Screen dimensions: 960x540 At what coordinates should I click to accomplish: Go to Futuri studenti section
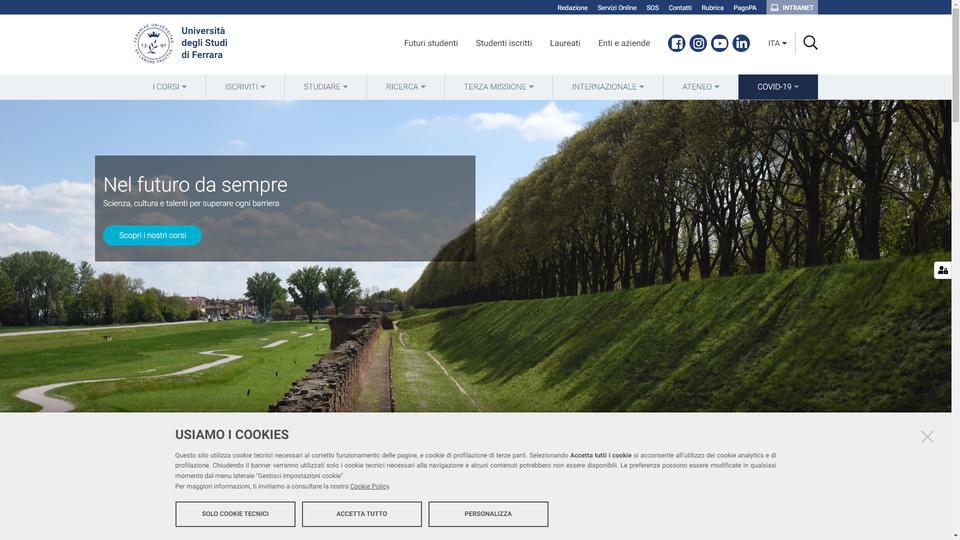[430, 43]
